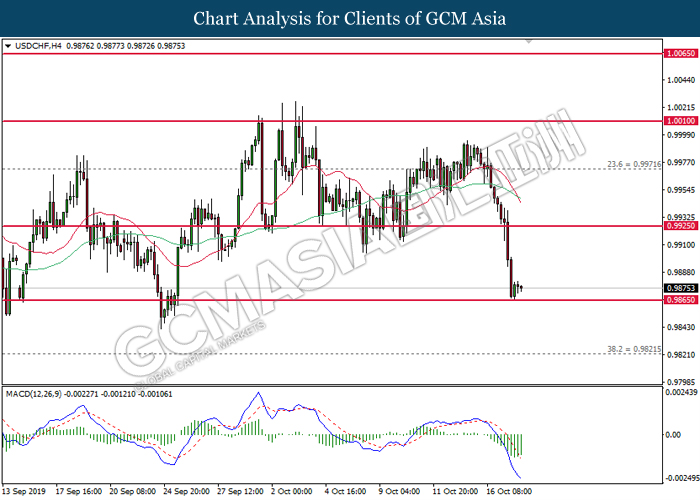Click the price axis value 0.98880

point(681,272)
